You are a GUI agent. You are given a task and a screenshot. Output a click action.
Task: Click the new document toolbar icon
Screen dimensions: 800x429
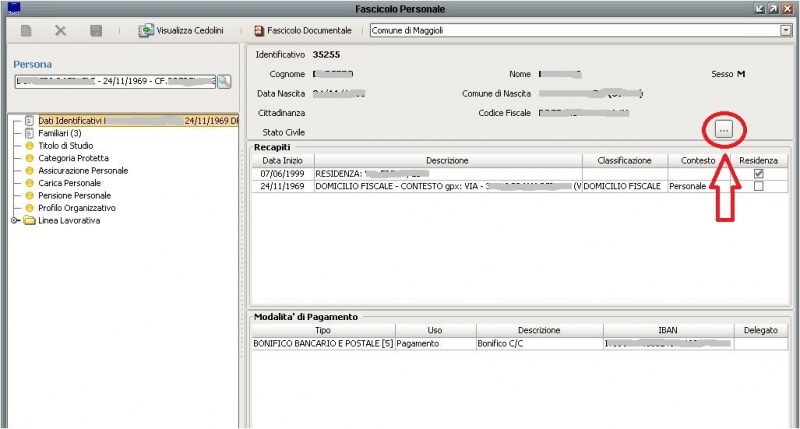pyautogui.click(x=26, y=31)
